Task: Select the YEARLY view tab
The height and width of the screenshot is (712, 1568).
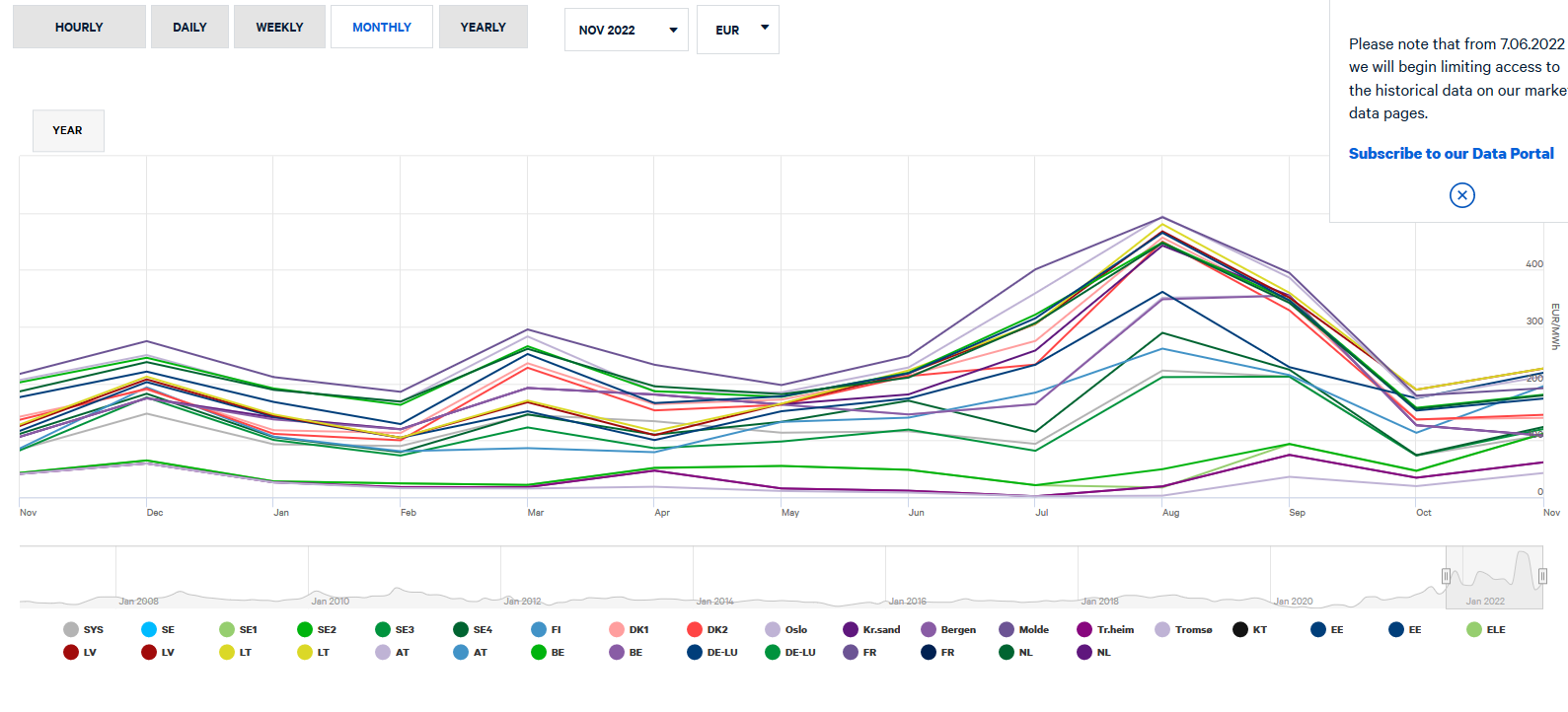Action: coord(483,27)
